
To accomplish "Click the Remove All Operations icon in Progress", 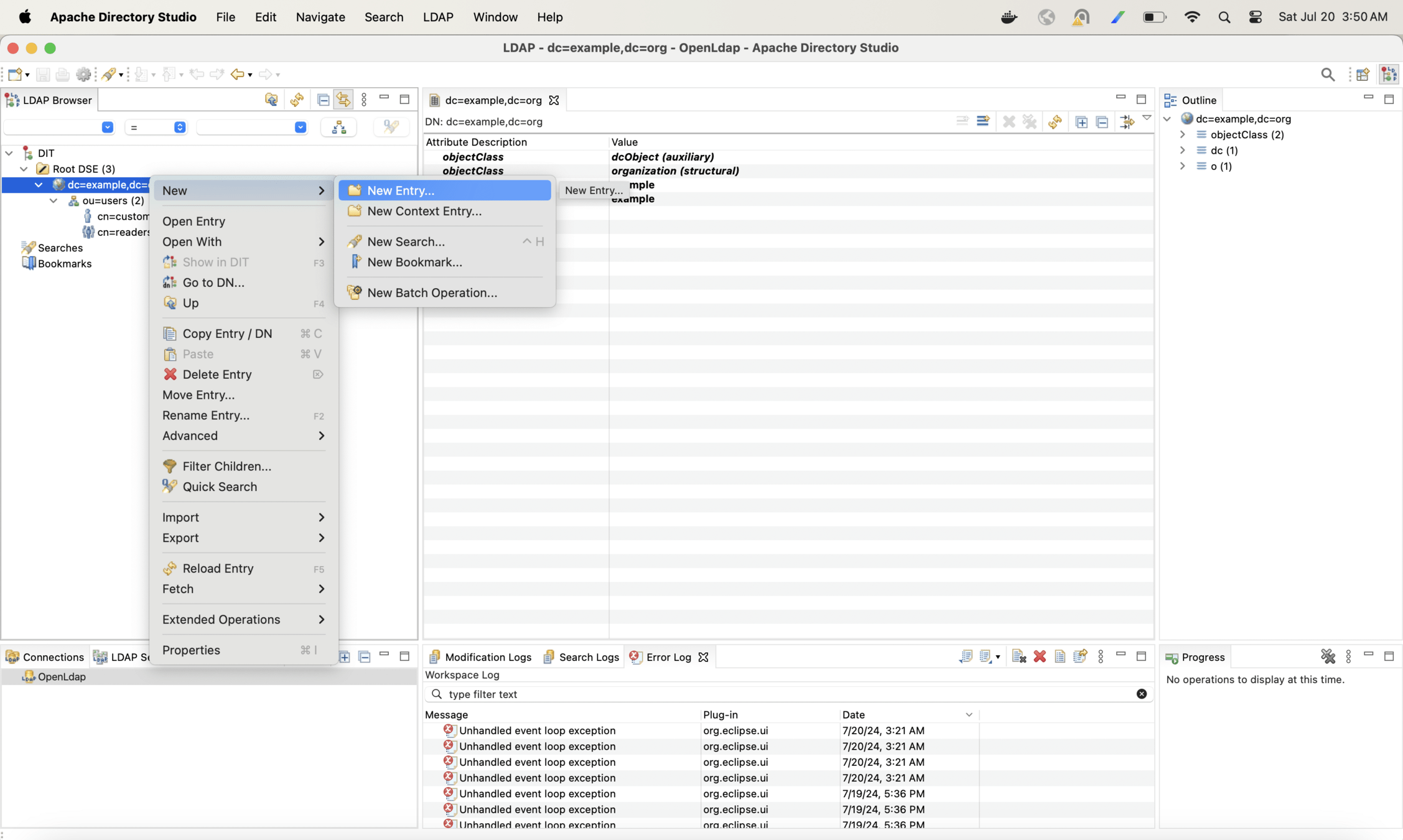I will [1328, 656].
